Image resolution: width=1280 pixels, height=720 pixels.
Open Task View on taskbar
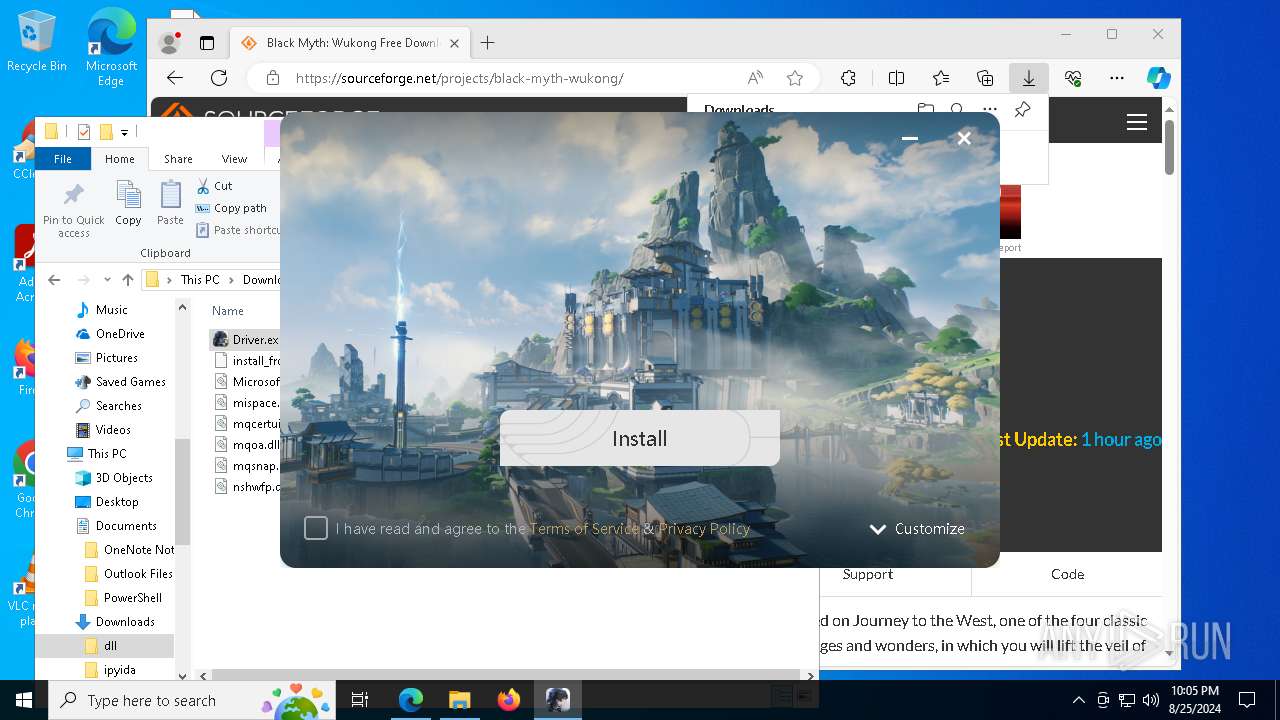[360, 700]
